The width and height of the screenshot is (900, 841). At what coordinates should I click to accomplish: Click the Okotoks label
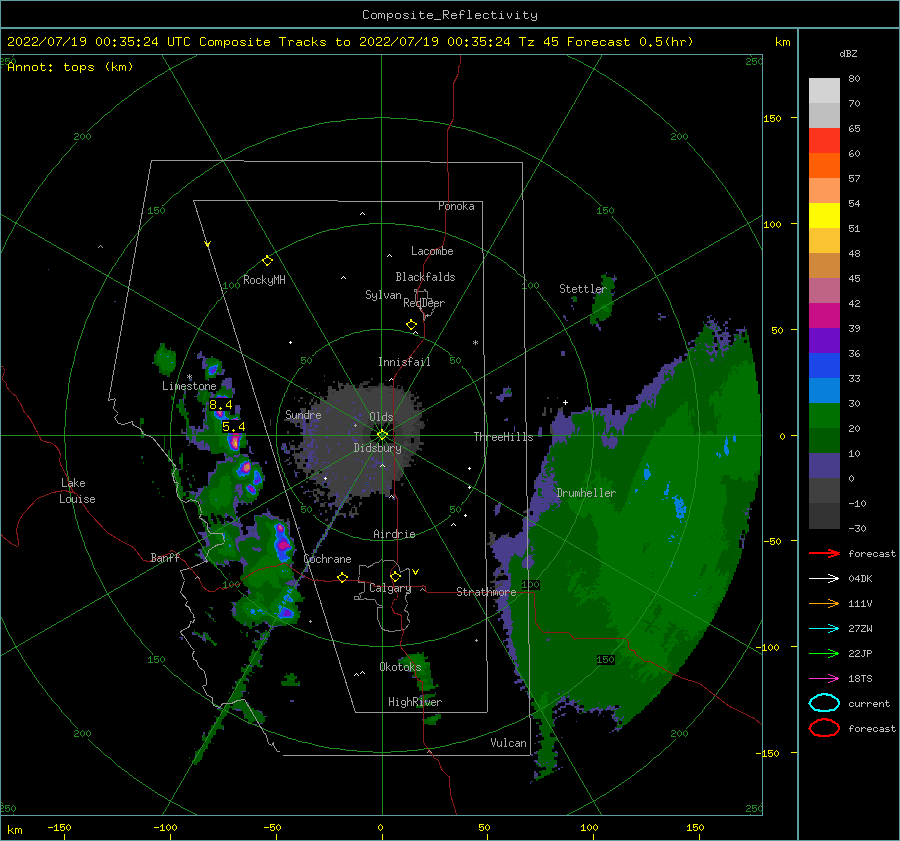click(400, 667)
